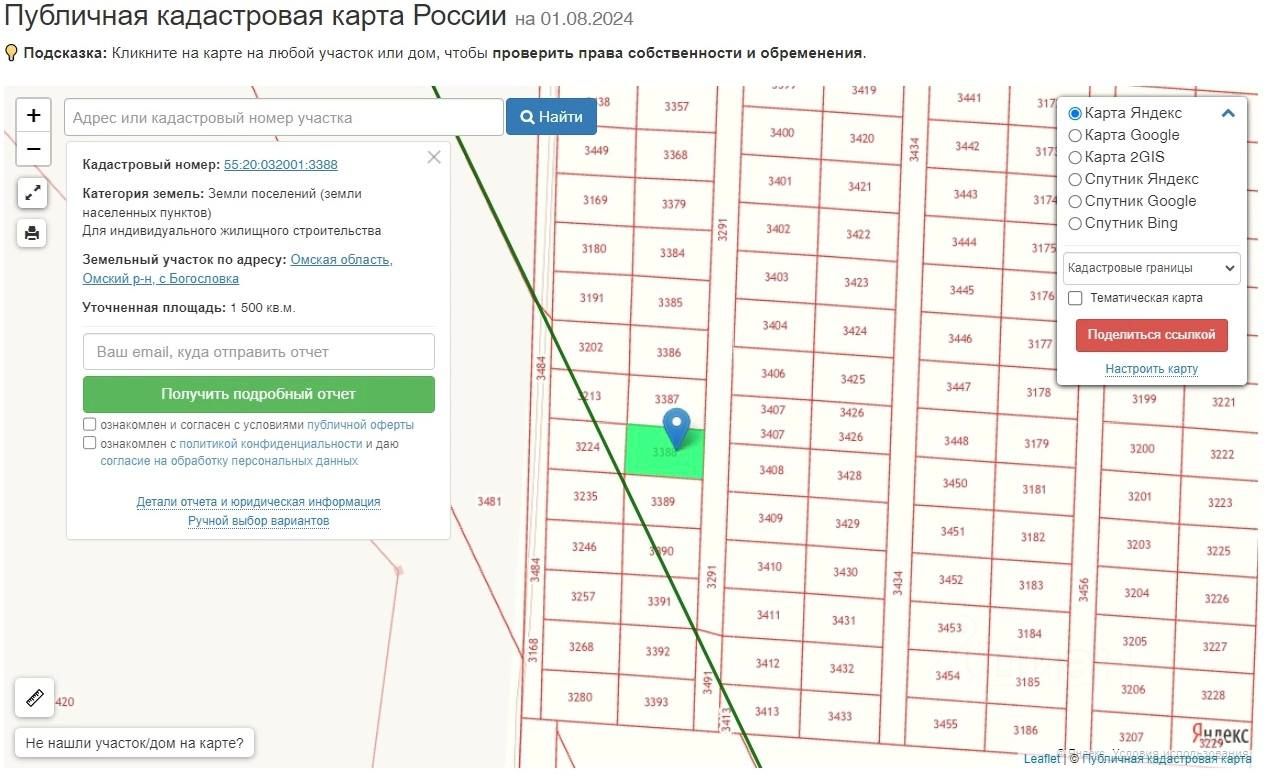1266x783 pixels.
Task: Click the blue map pin marker
Action: 677,428
